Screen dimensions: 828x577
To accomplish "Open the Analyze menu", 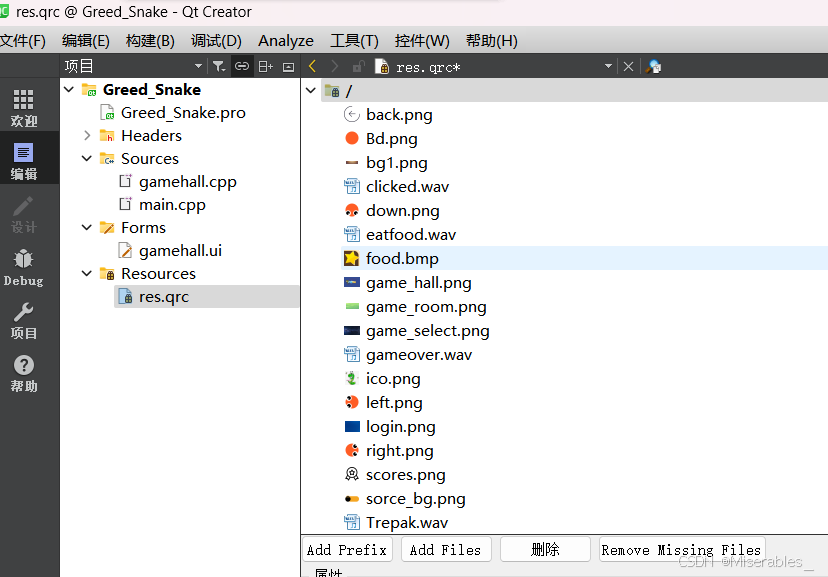I will (286, 41).
